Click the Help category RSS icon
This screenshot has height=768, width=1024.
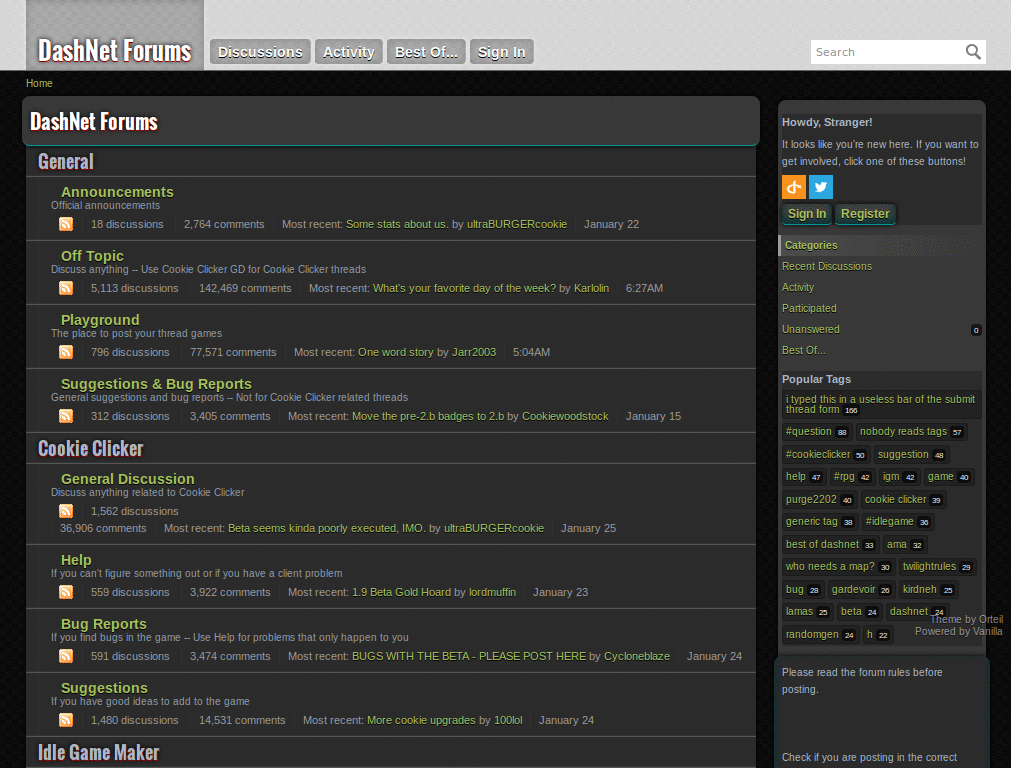pos(66,591)
